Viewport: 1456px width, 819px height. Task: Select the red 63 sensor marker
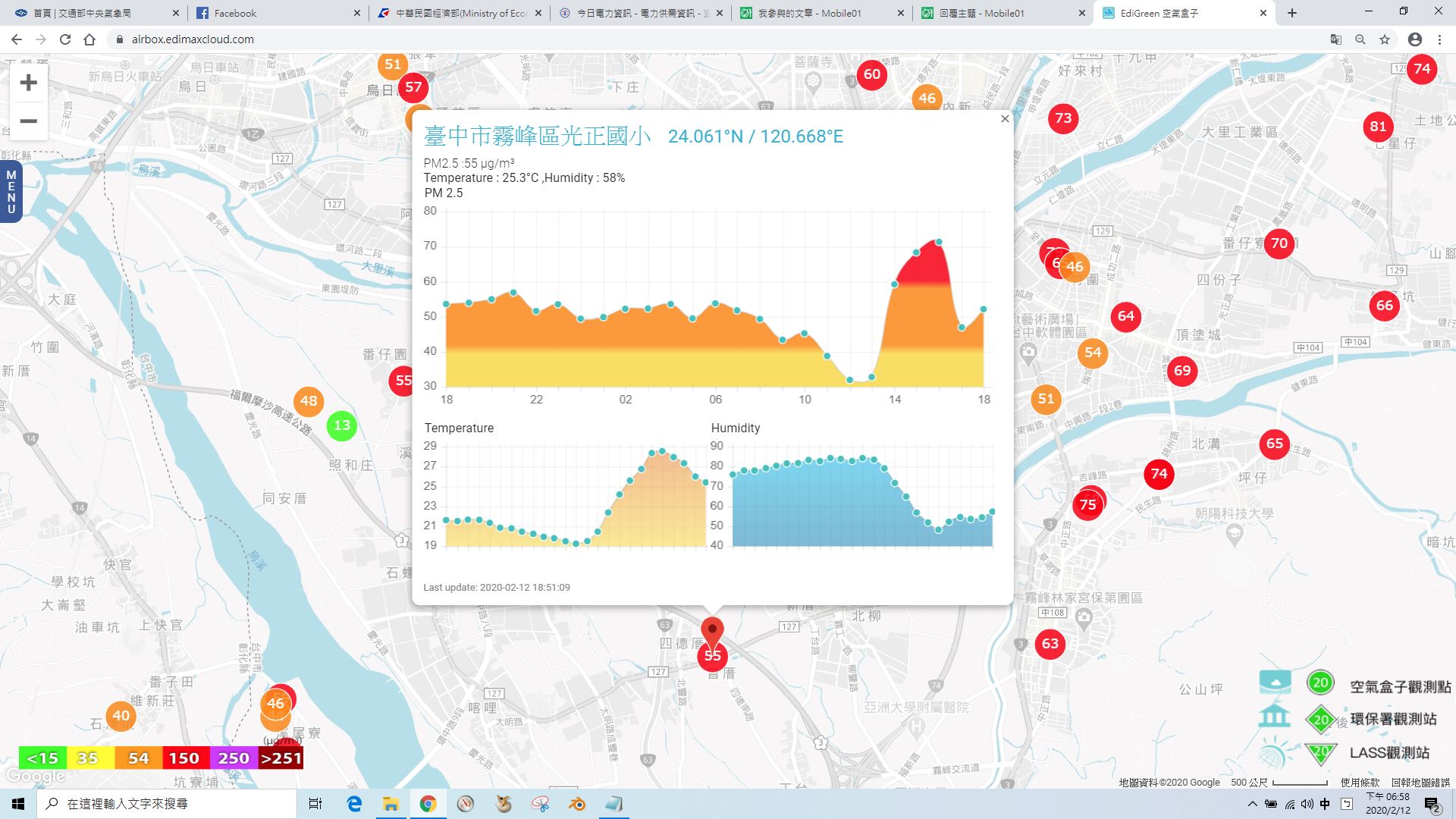coord(1050,644)
